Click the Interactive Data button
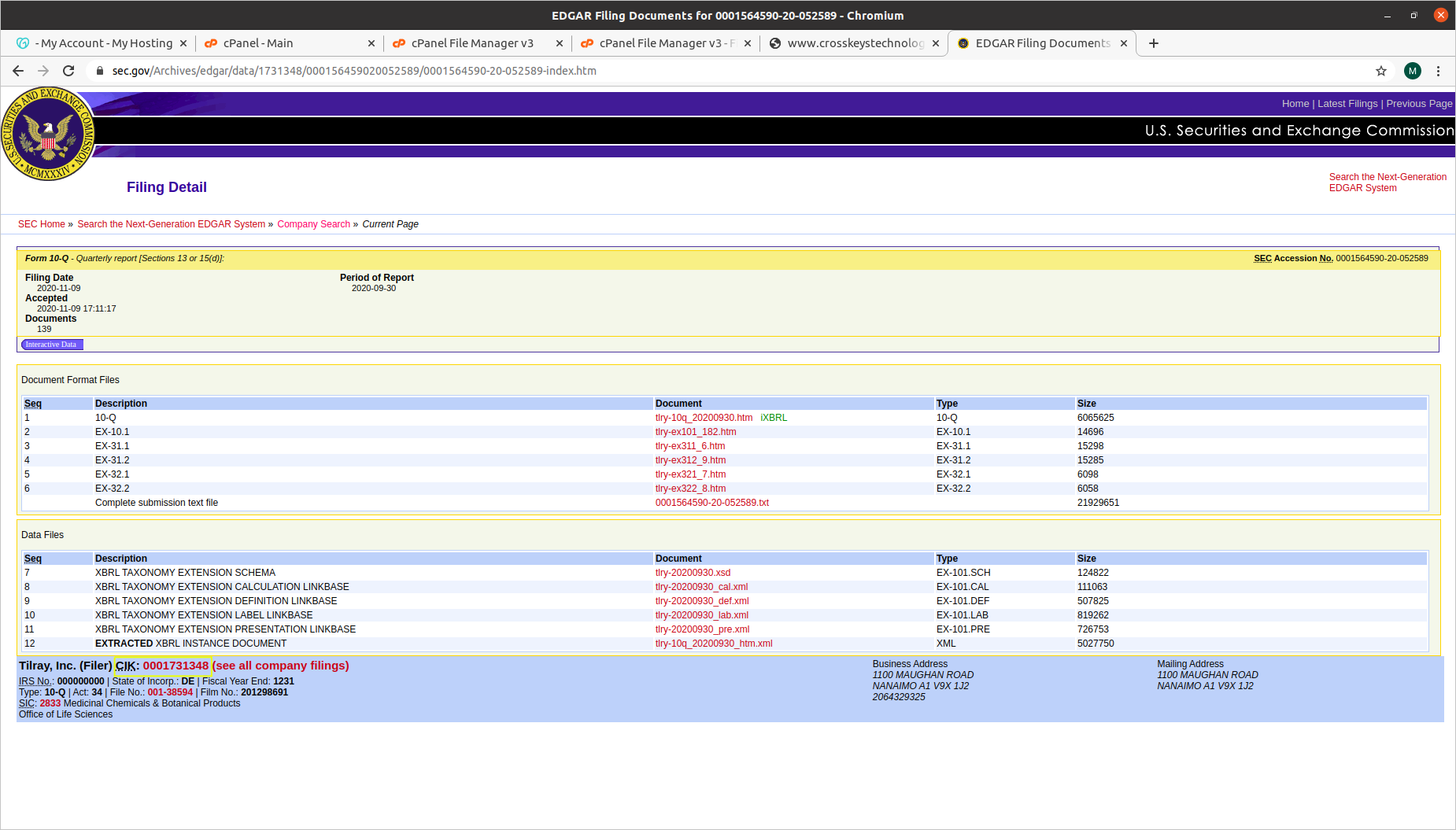 click(x=51, y=345)
